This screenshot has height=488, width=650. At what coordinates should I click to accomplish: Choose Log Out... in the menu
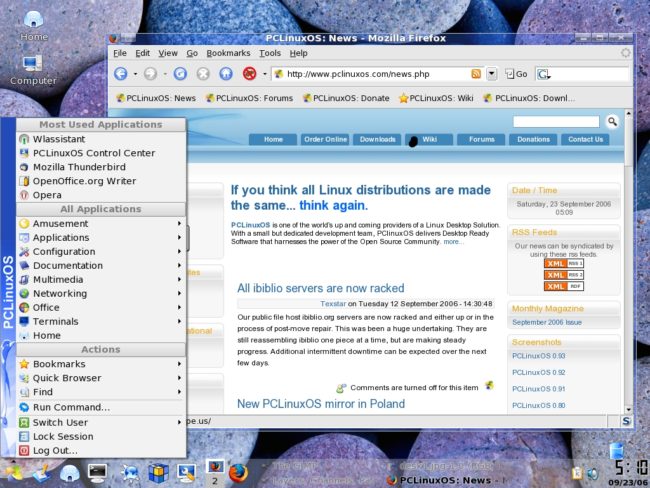click(x=101, y=451)
